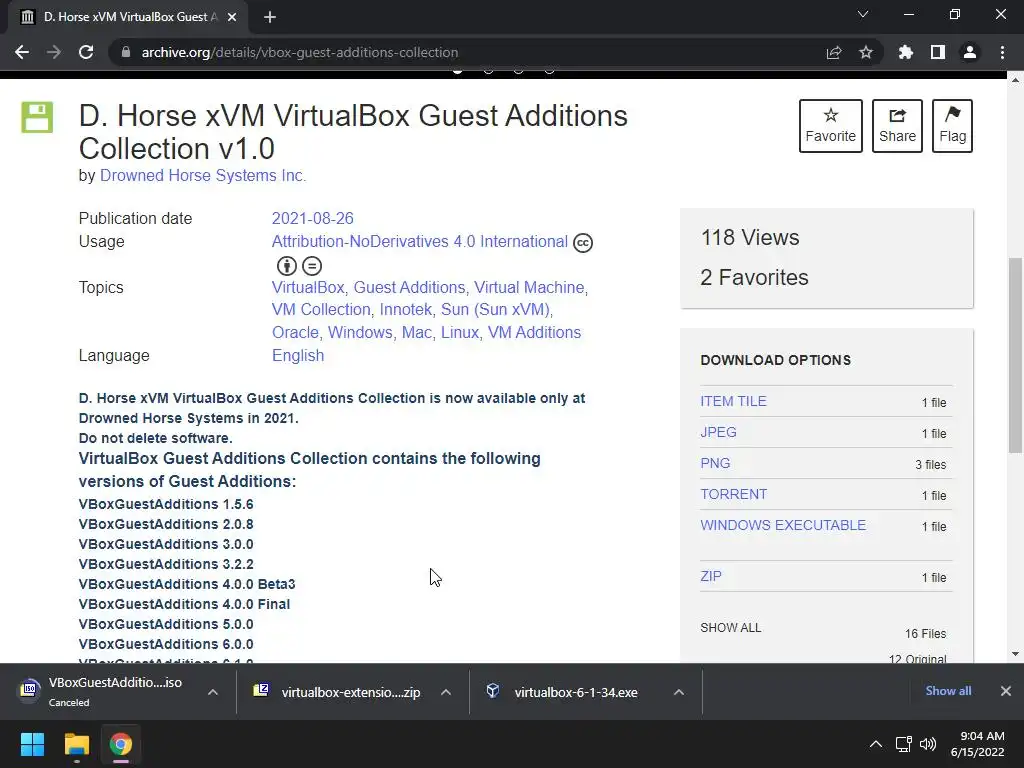
Task: Close the D. Horse xVM tab
Action: pyautogui.click(x=232, y=17)
